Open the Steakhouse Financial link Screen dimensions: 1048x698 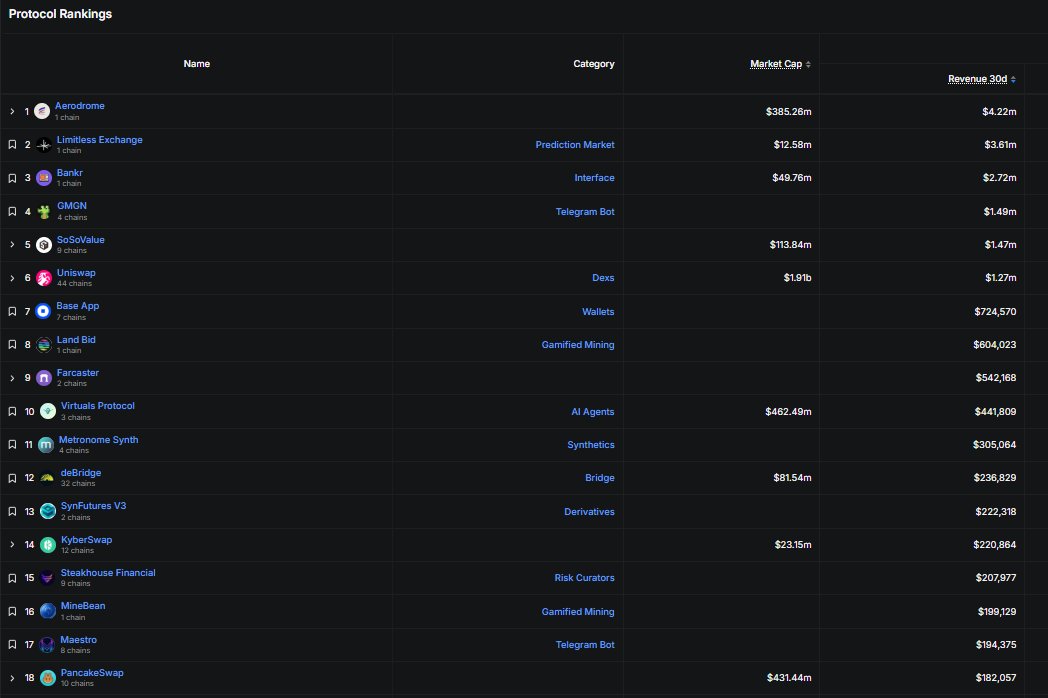[x=108, y=572]
